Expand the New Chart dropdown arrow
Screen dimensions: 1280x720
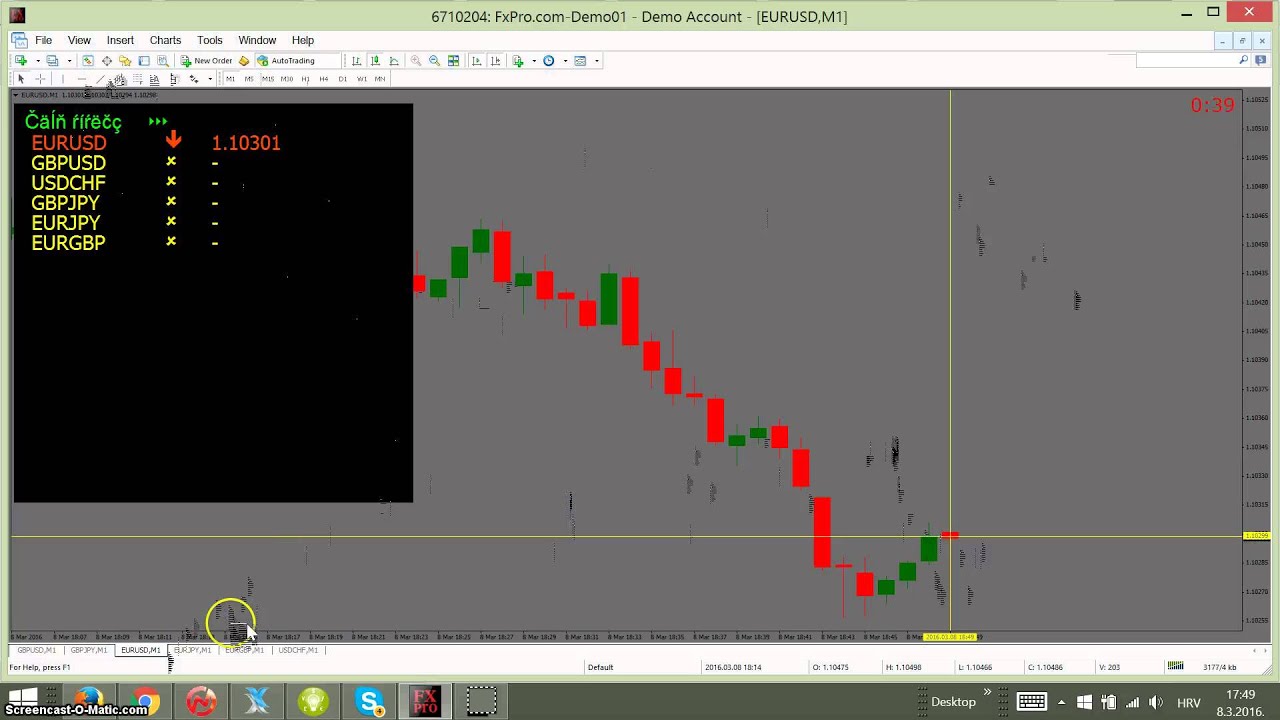click(x=37, y=61)
